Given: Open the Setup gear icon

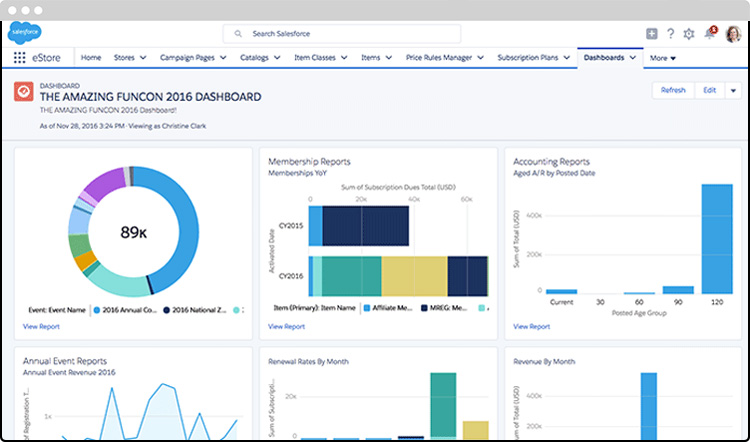Looking at the screenshot, I should (x=689, y=33).
